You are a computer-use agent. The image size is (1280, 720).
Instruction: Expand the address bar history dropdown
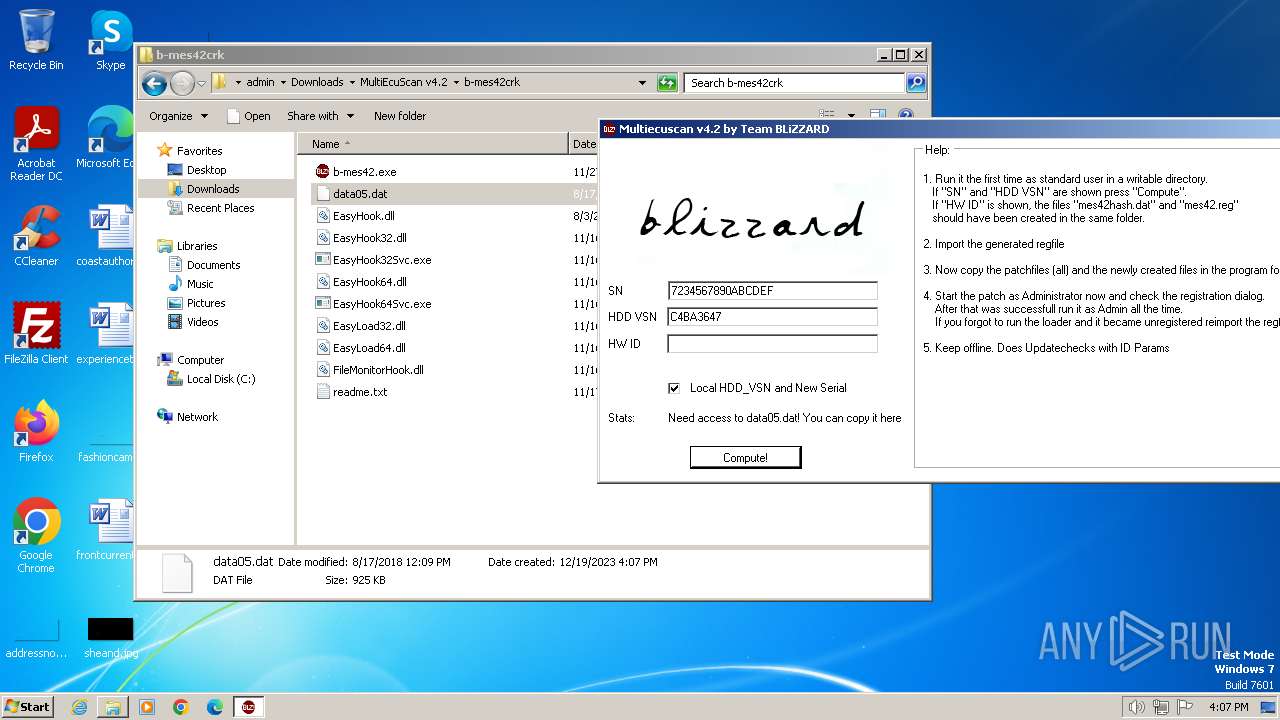[x=642, y=83]
